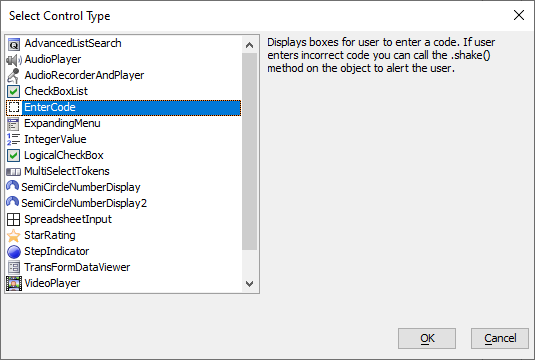
Task: Click the list scroll down arrow
Action: 249,284
